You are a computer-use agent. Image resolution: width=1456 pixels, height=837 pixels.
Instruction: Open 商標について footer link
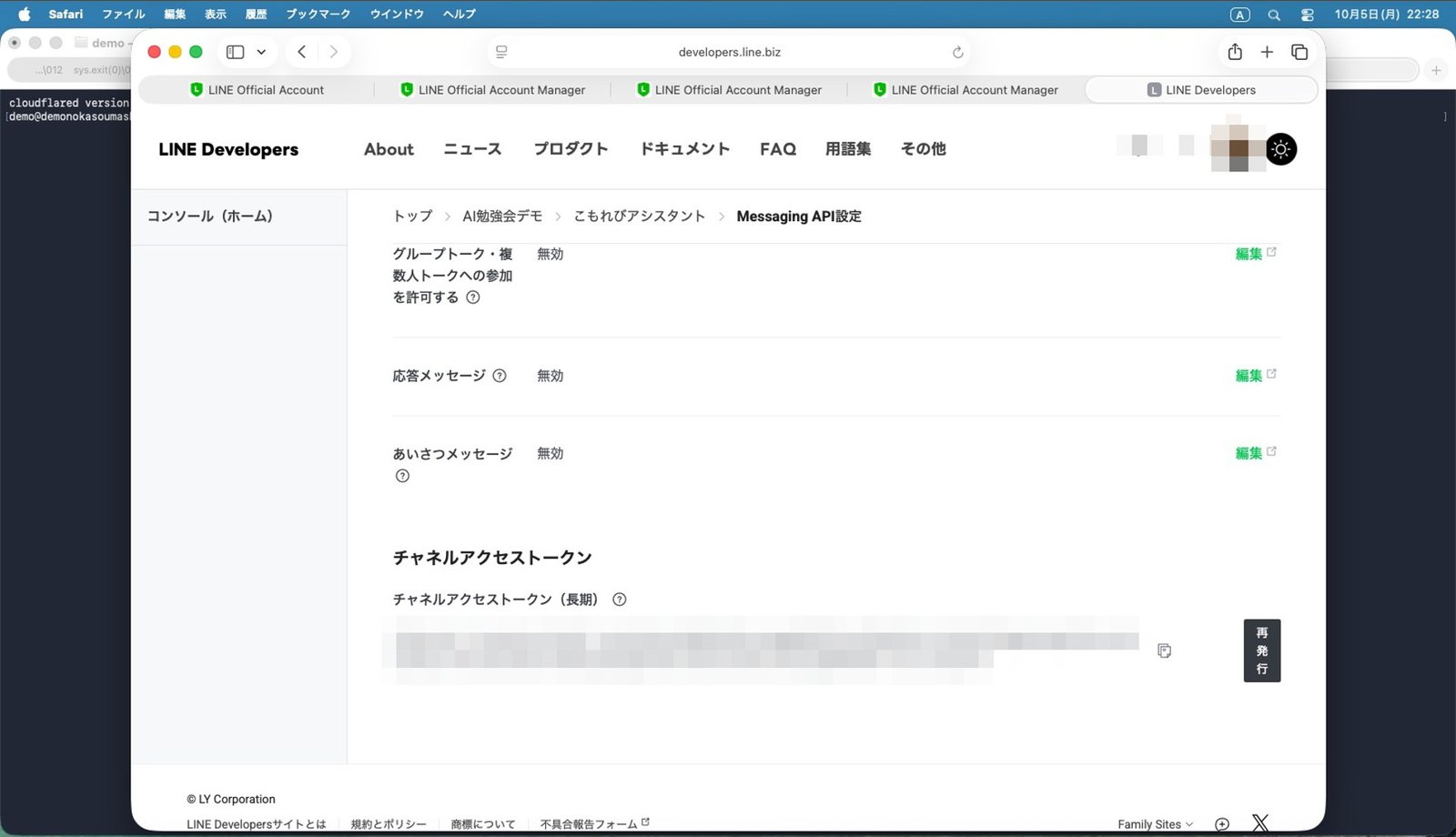click(483, 824)
